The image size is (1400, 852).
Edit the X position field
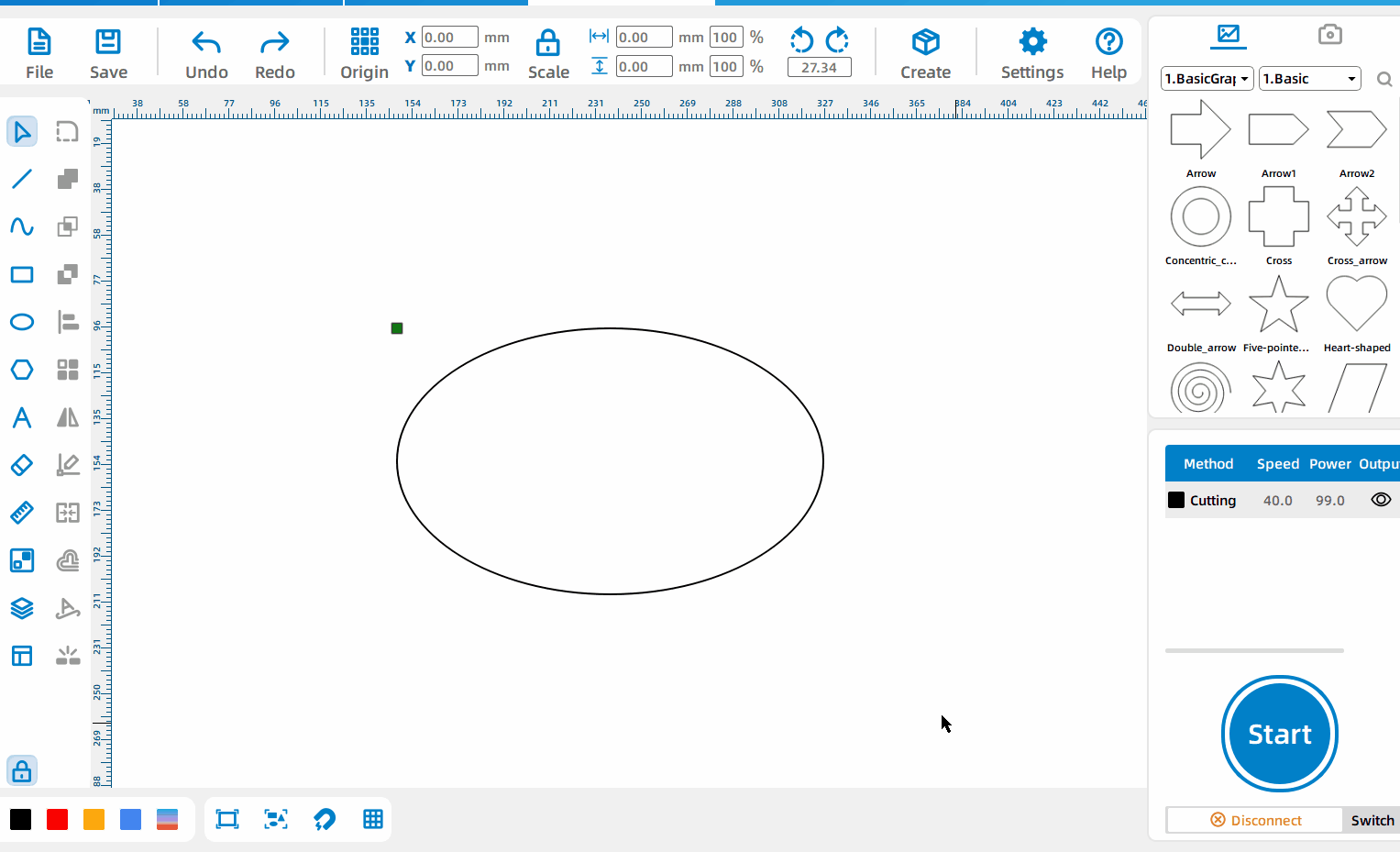pos(449,38)
